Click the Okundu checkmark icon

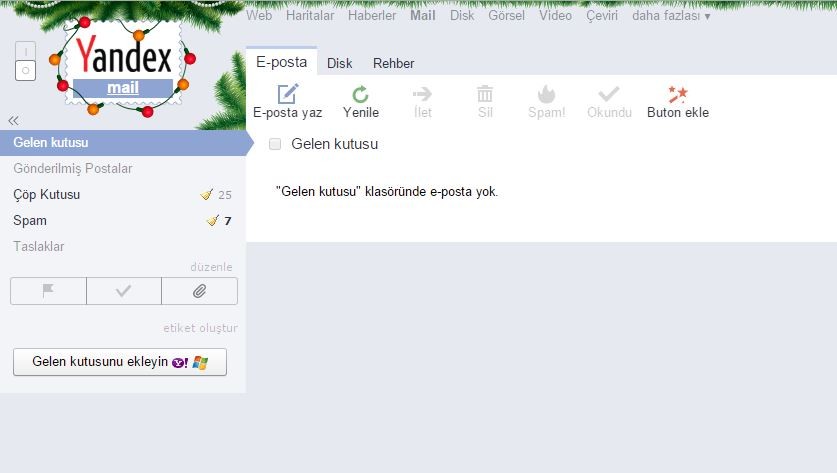click(x=609, y=94)
